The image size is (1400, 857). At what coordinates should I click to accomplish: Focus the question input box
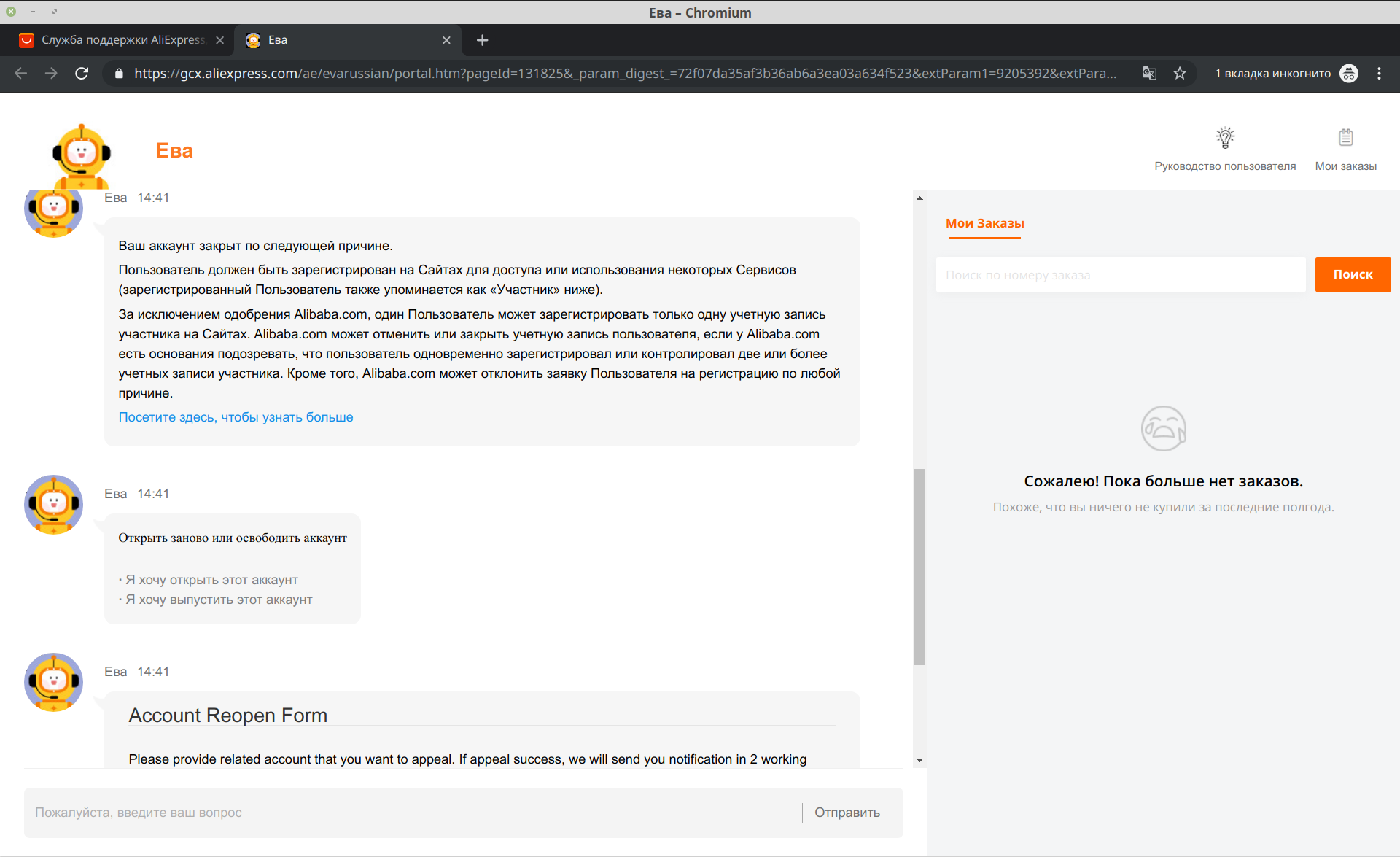coord(414,813)
